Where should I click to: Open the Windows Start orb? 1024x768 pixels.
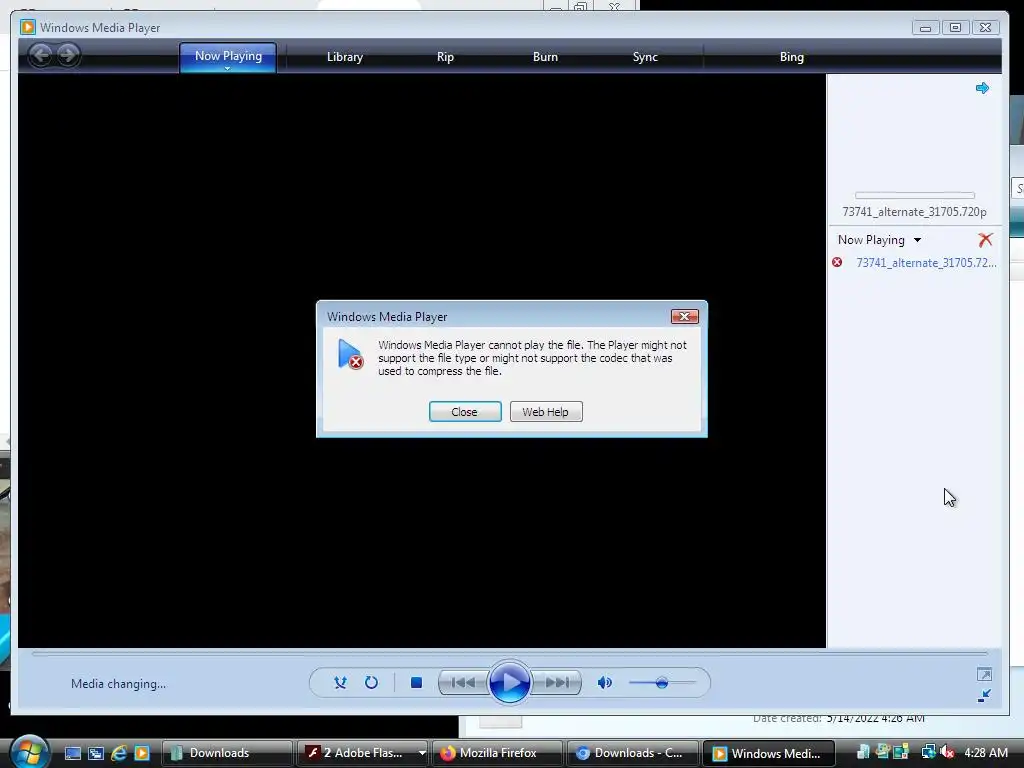coord(29,752)
